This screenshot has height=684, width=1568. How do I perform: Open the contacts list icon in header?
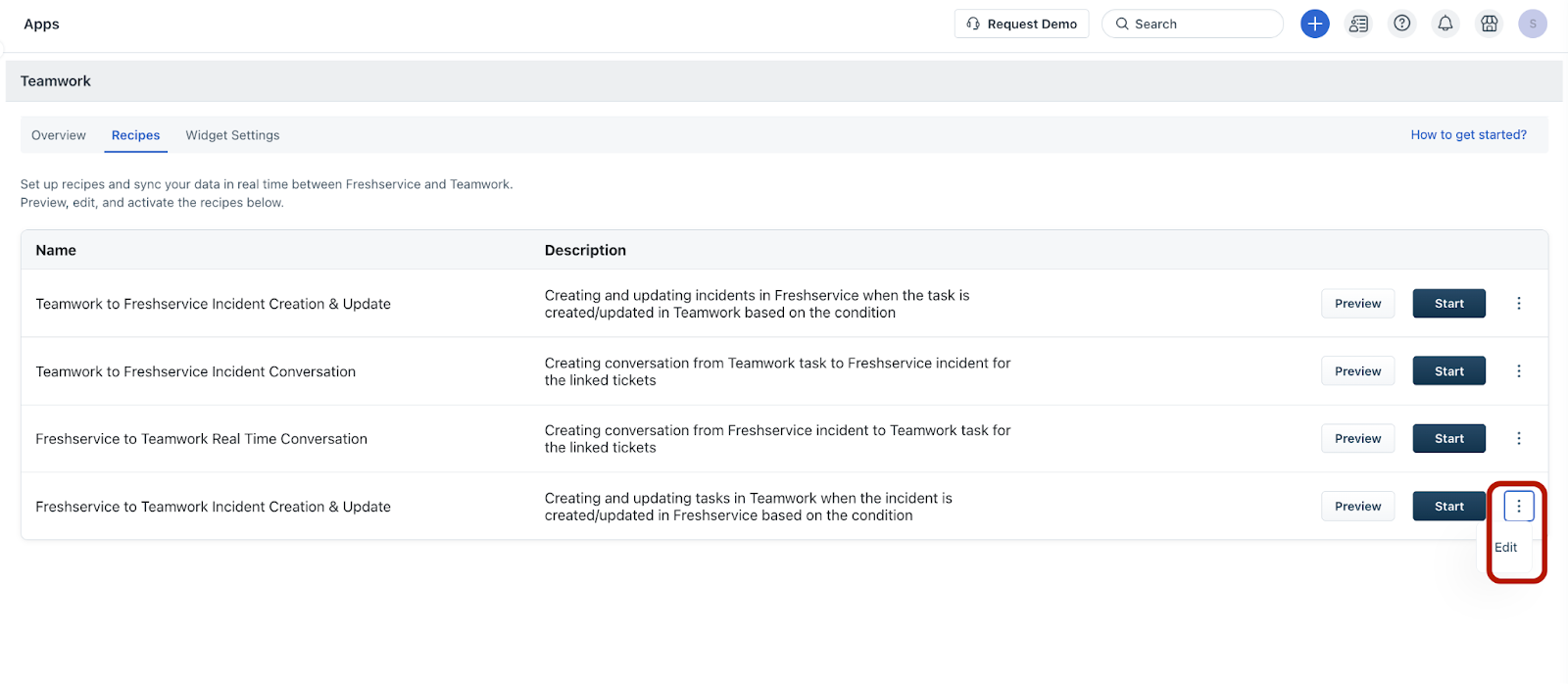[x=1358, y=24]
